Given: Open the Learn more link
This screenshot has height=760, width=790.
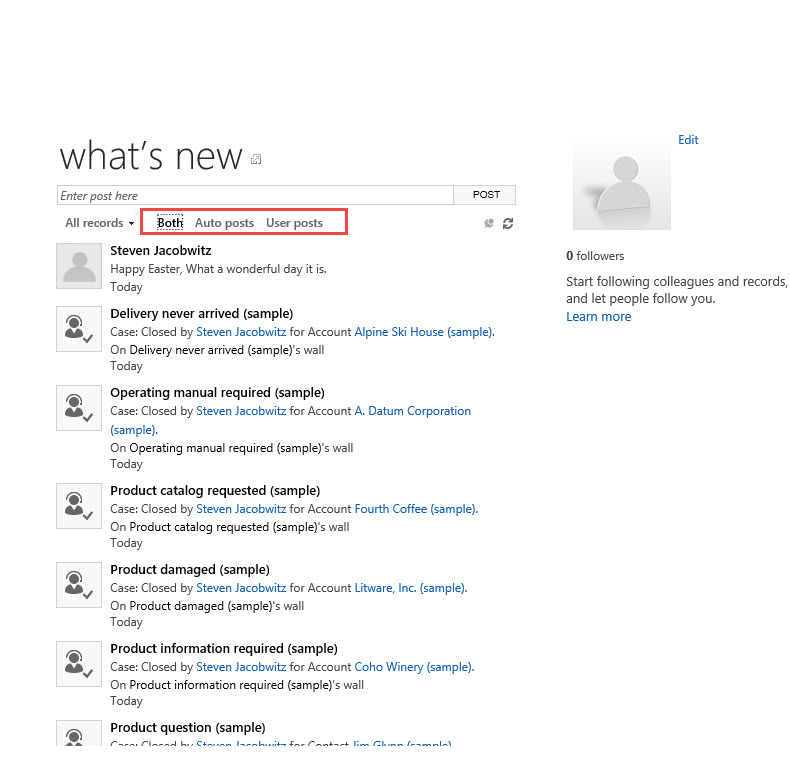Looking at the screenshot, I should 598,317.
